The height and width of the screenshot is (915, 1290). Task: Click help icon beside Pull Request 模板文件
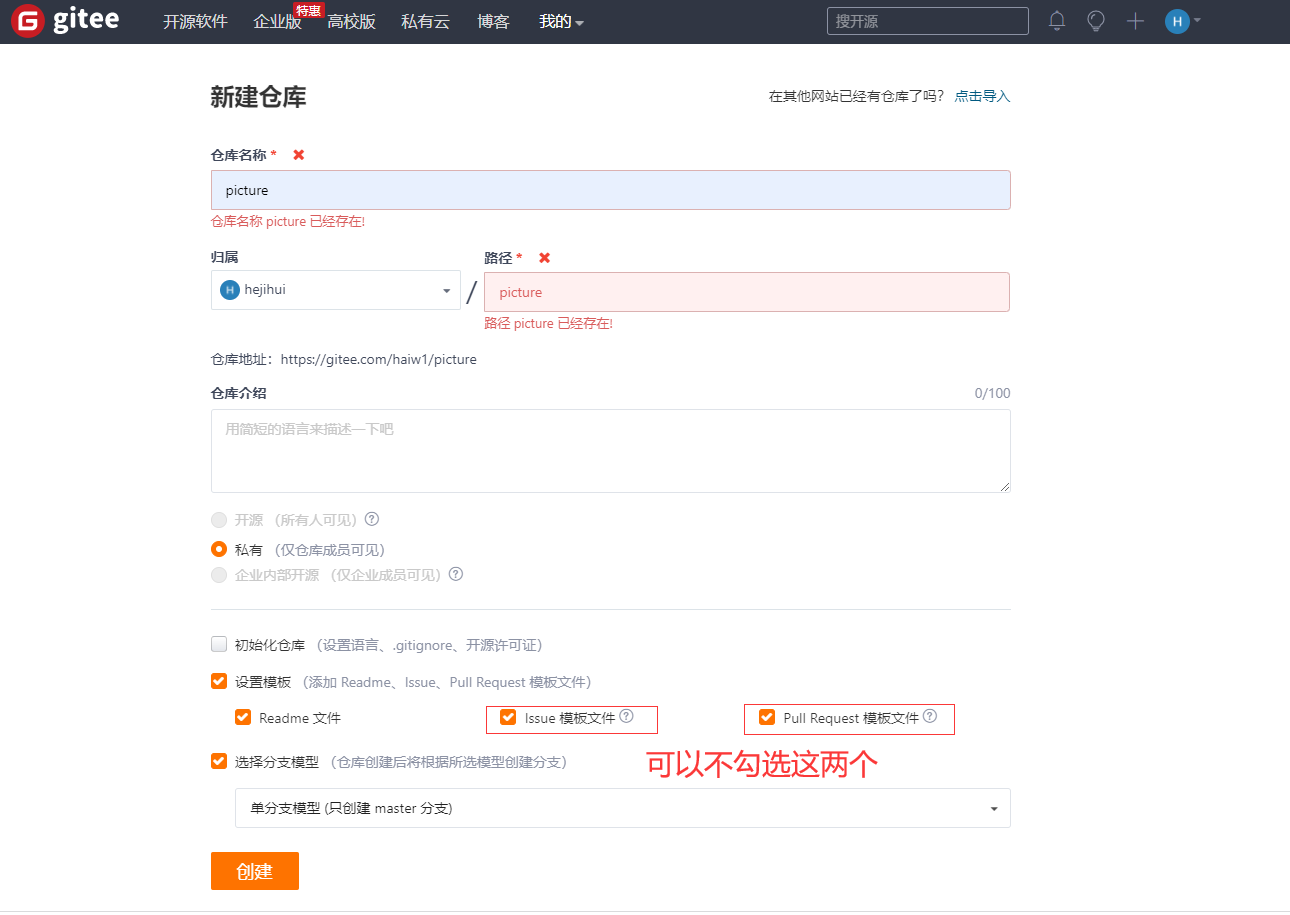(x=930, y=716)
